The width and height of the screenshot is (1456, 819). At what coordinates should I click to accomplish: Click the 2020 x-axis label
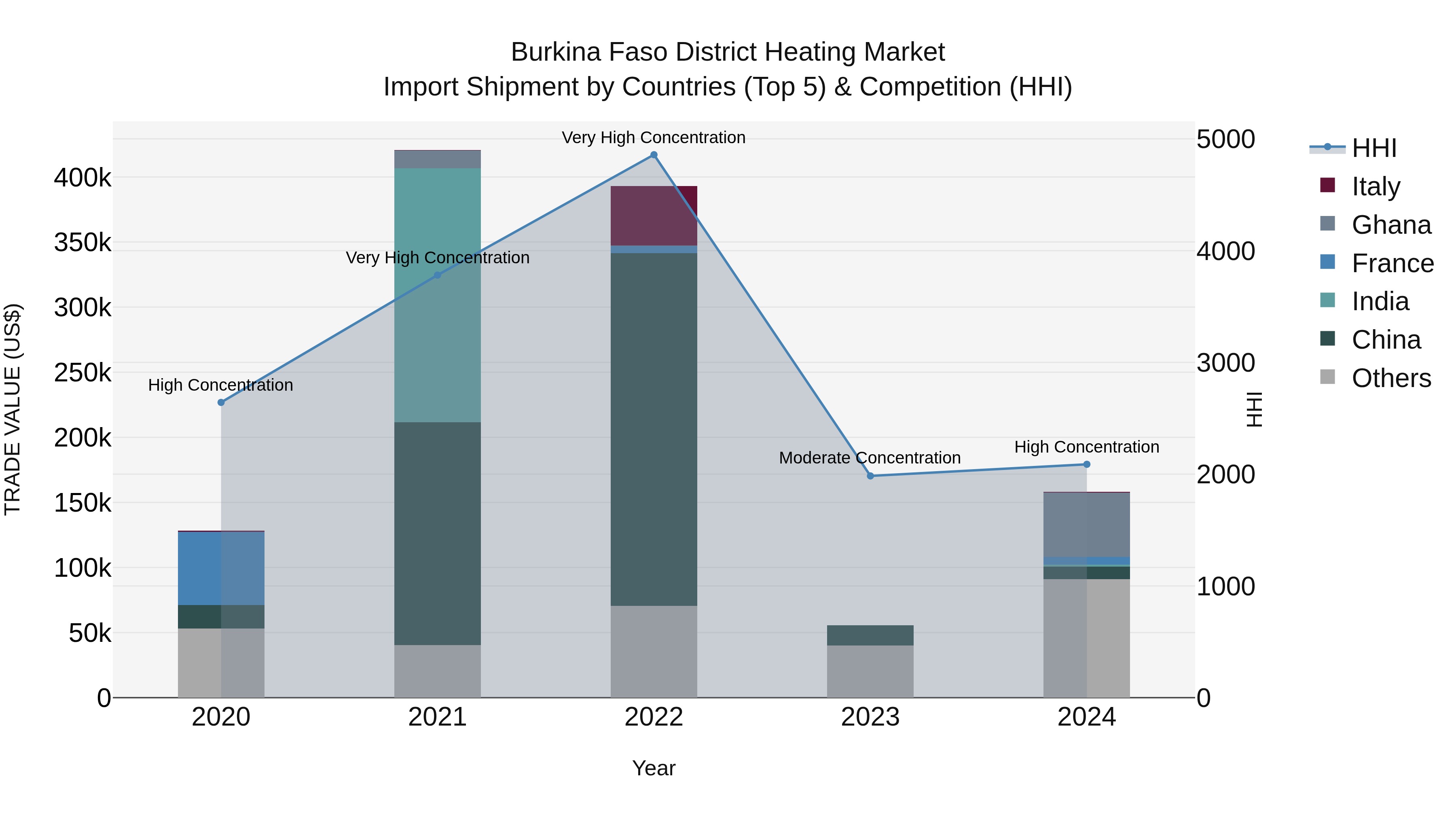coord(221,717)
